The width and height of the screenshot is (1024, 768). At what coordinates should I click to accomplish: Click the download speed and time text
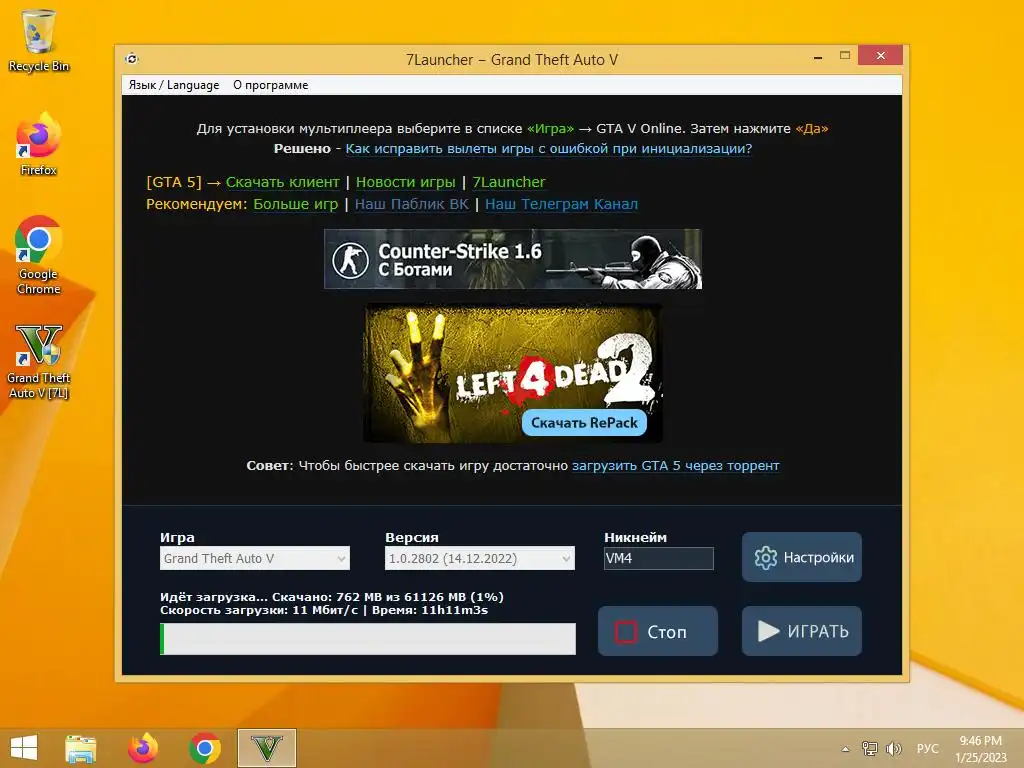[x=324, y=611]
